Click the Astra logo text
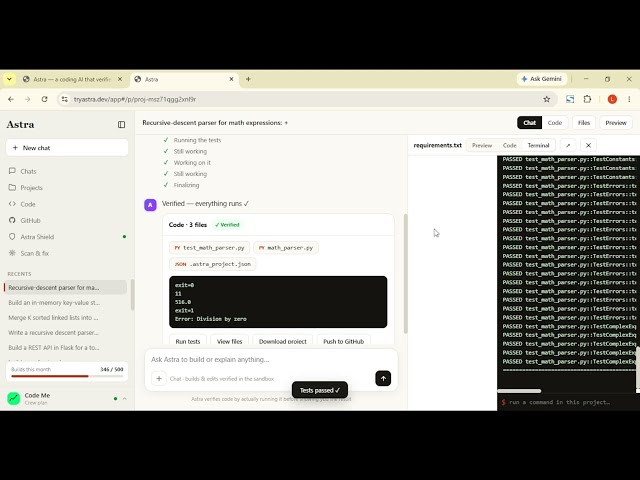Image resolution: width=640 pixels, height=480 pixels. point(20,124)
